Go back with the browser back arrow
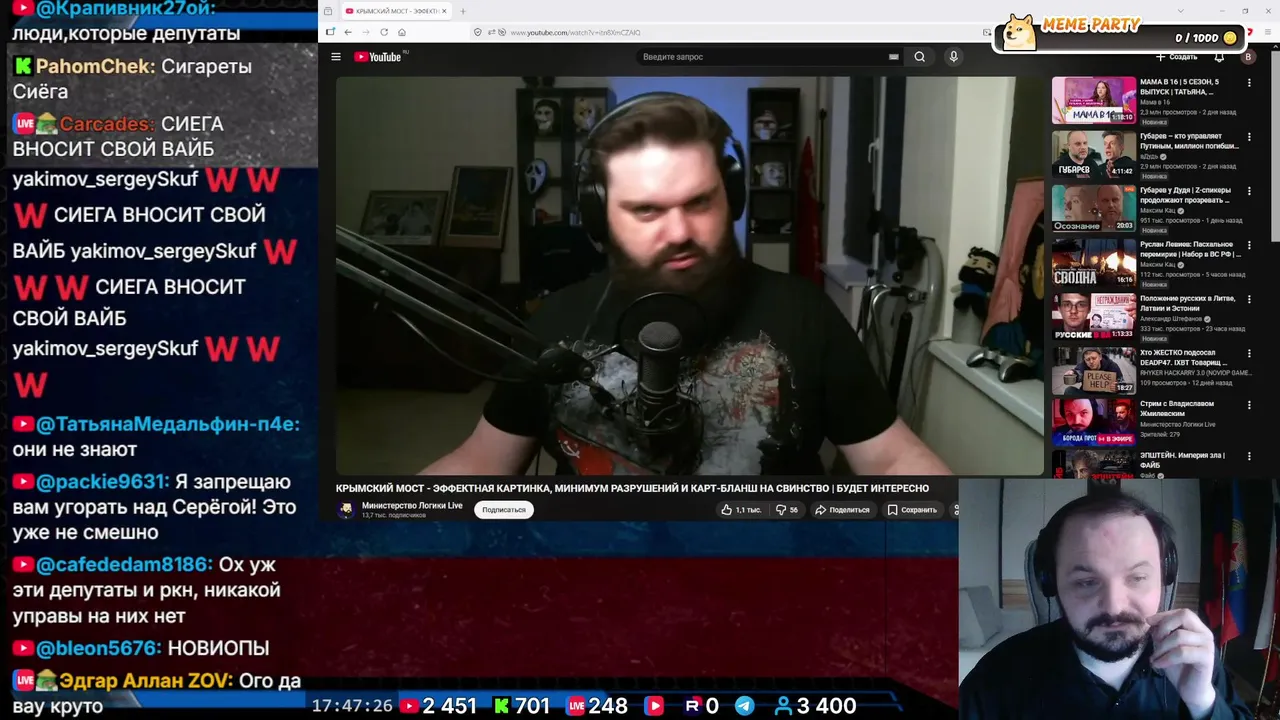 click(348, 32)
